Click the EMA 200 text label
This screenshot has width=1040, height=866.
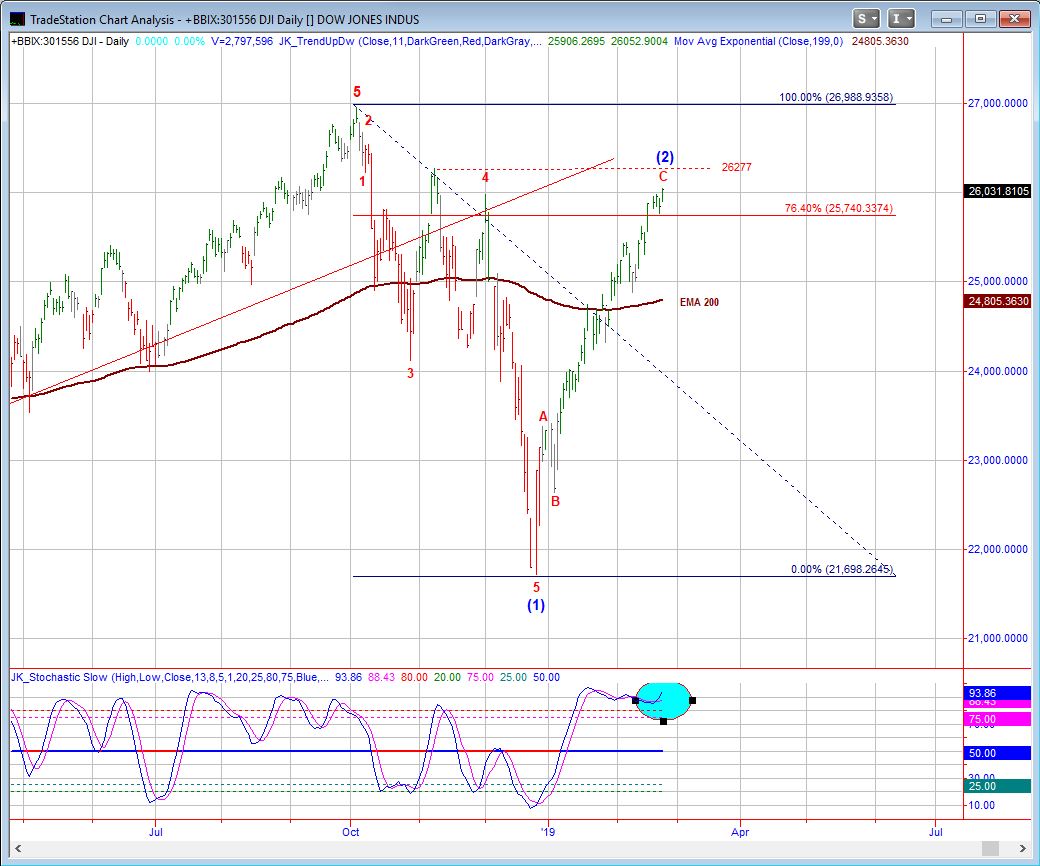point(699,302)
